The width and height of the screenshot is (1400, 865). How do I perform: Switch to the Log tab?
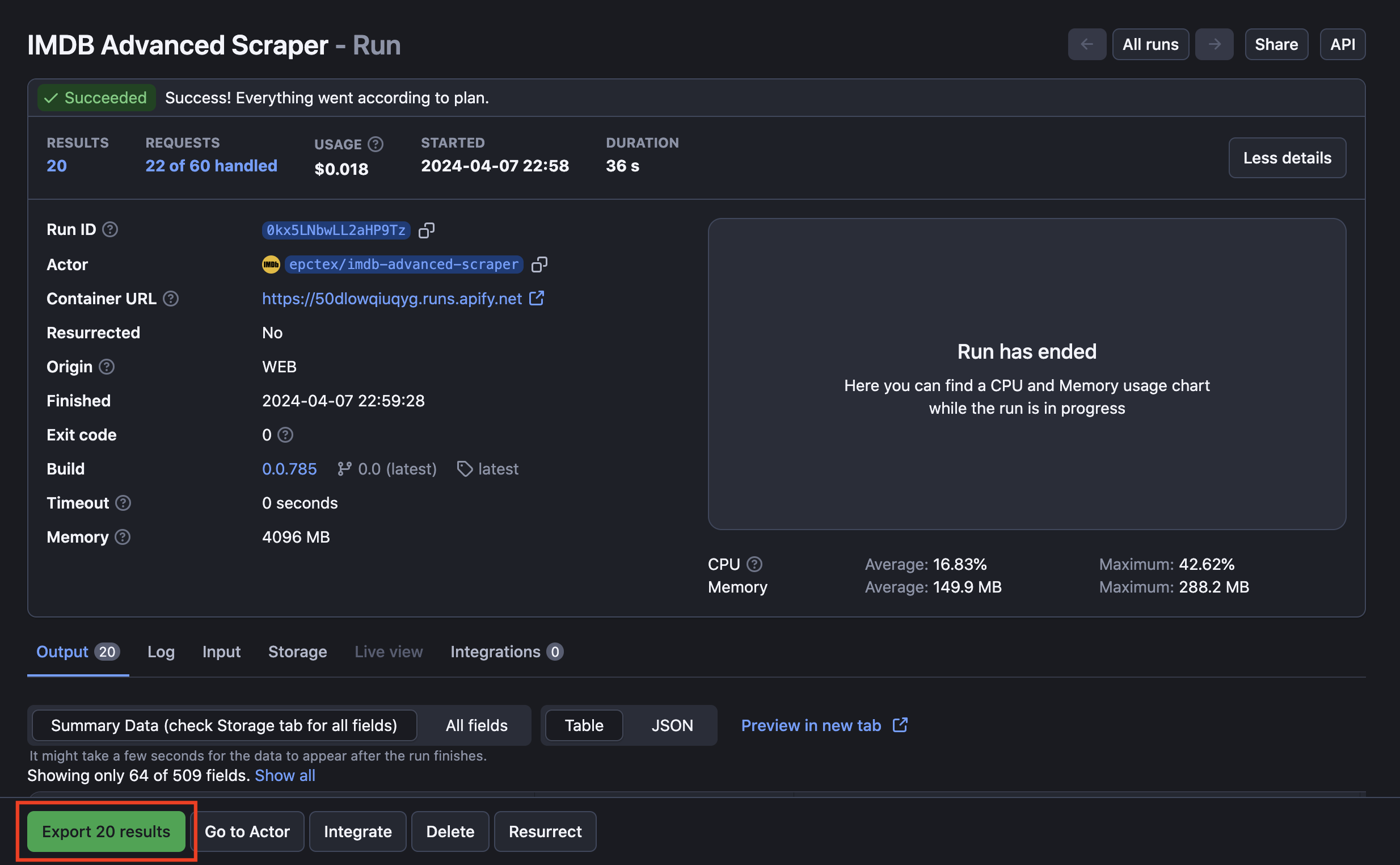(x=160, y=651)
